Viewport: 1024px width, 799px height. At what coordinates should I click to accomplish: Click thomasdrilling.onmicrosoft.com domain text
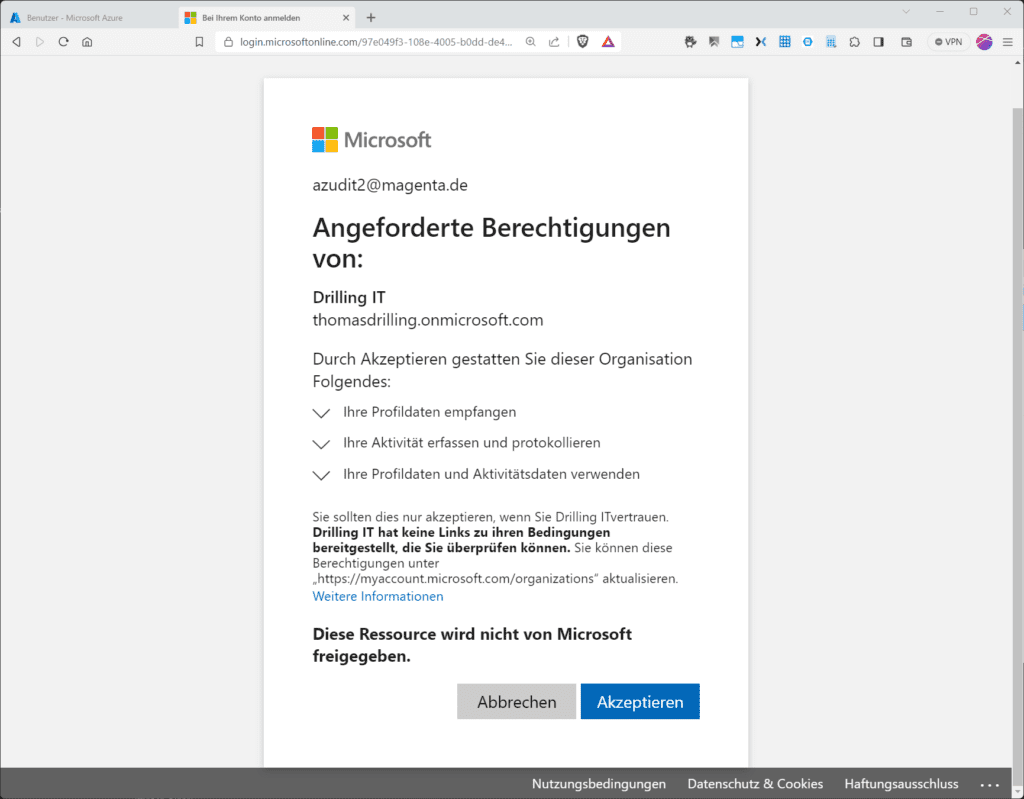pyautogui.click(x=428, y=320)
